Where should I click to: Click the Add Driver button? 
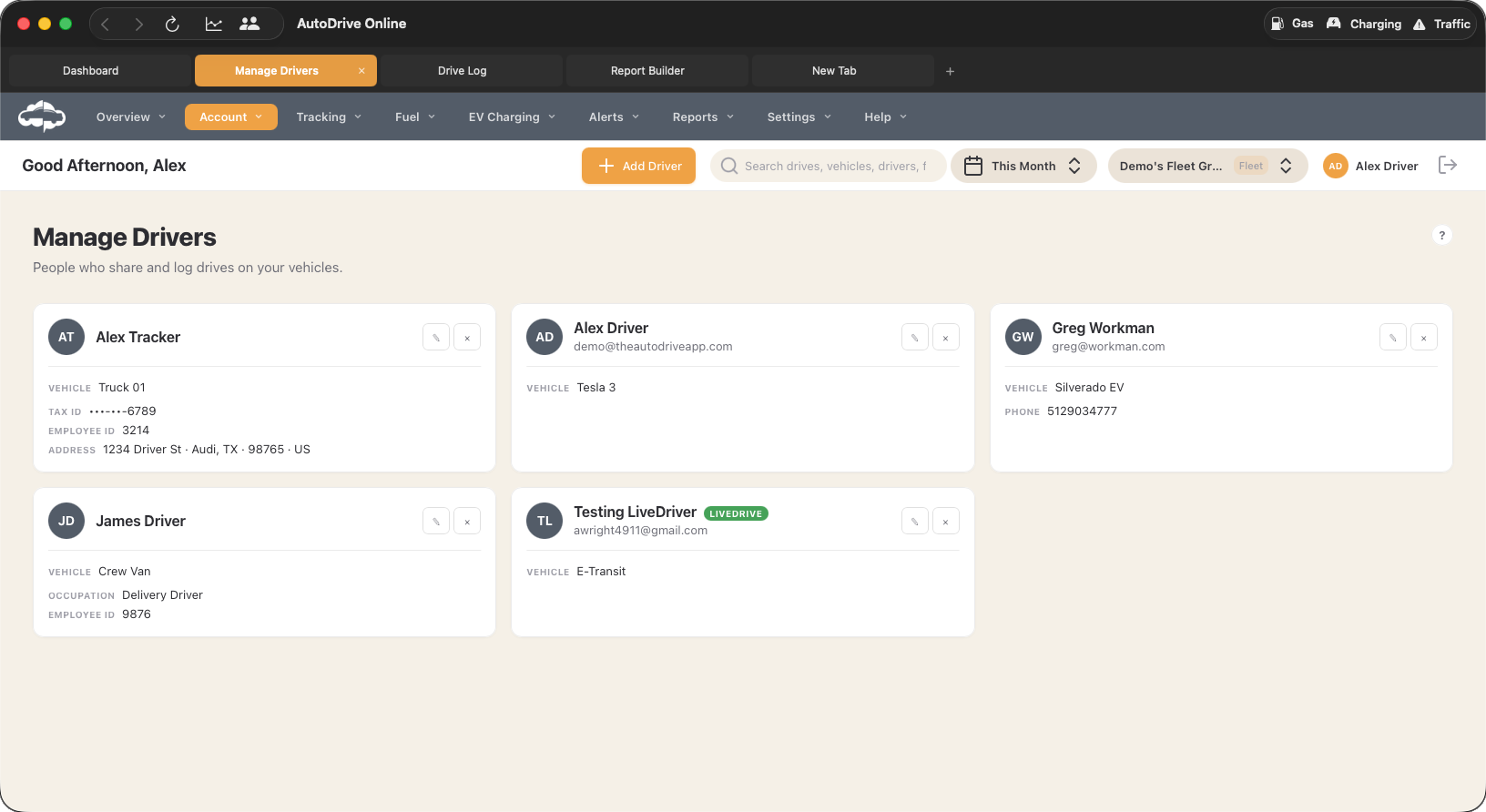(638, 166)
